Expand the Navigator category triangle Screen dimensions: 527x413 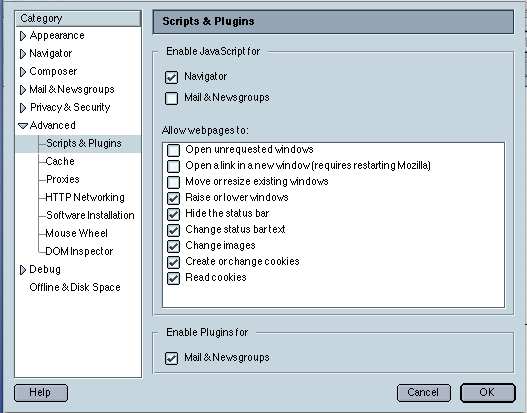(x=23, y=54)
